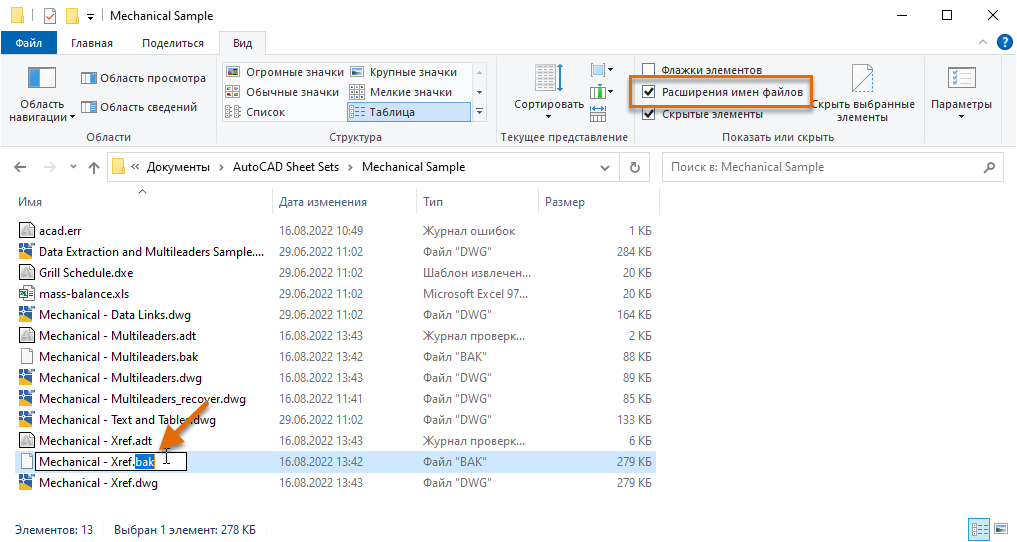
Task: Click the back navigation arrow
Action: coord(20,167)
